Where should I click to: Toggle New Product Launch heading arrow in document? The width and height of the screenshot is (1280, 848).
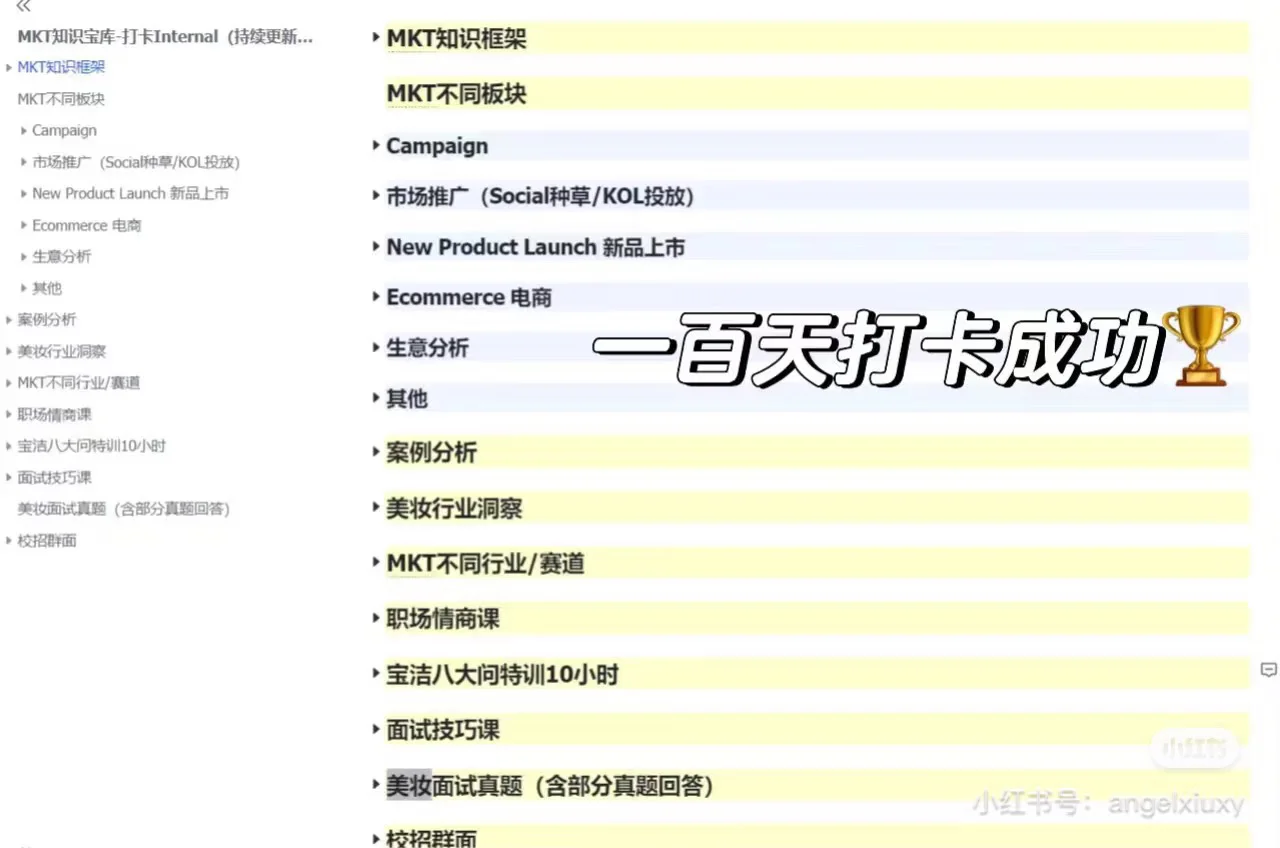coord(376,246)
